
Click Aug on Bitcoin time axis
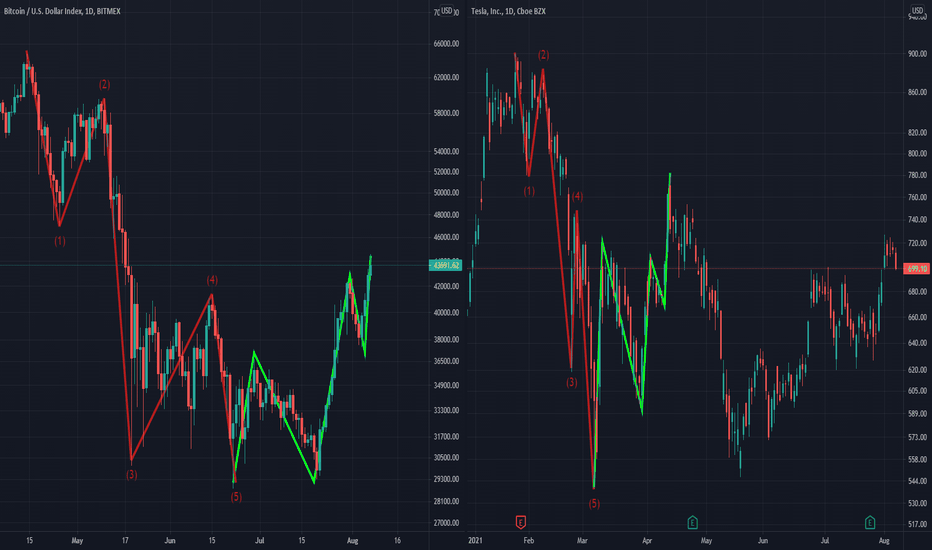coord(352,540)
